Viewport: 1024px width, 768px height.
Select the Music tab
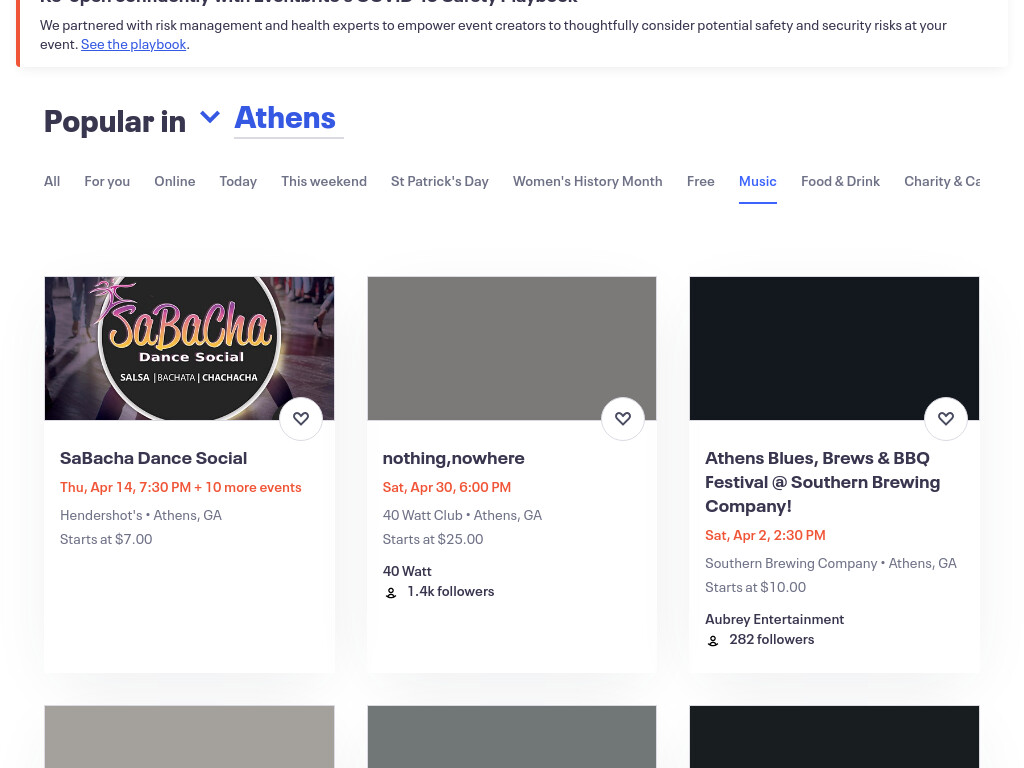tap(758, 181)
